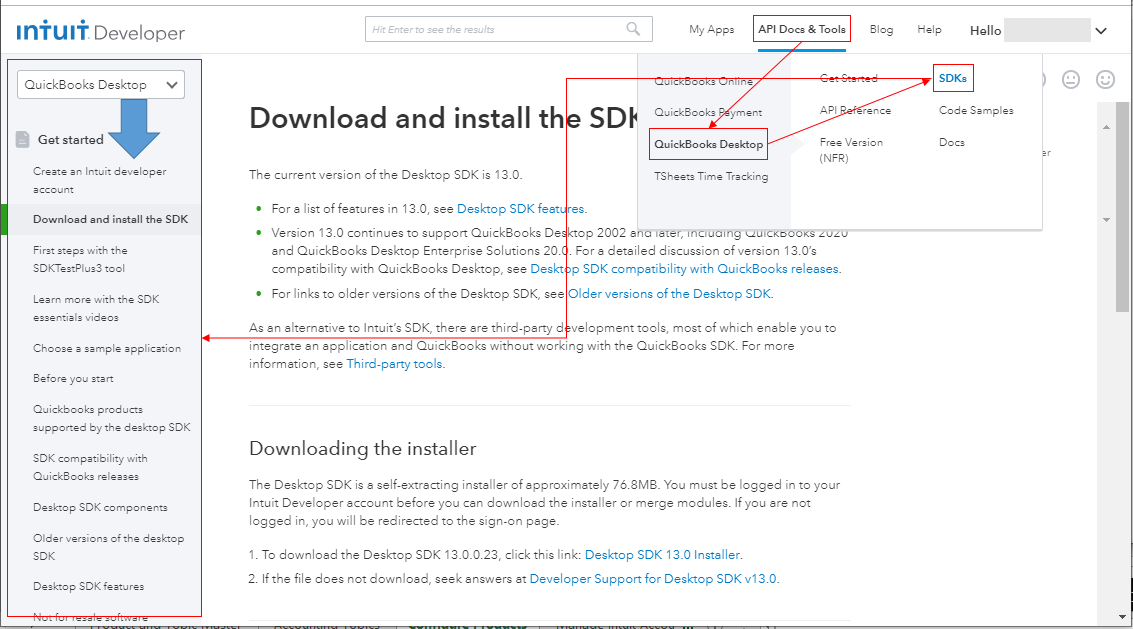Follow the Desktop SDK features link
Screen dimensions: 1133x629
pos(521,208)
